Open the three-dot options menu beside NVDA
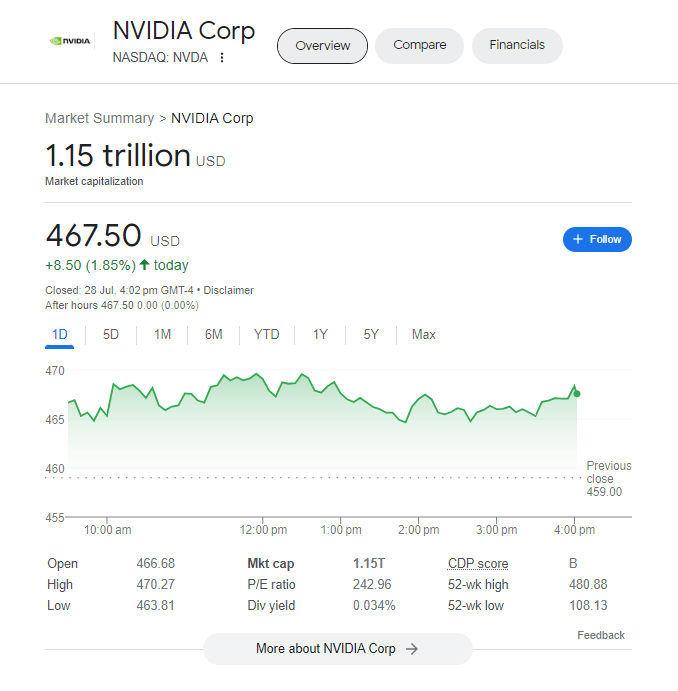This screenshot has height=691, width=678. [222, 58]
